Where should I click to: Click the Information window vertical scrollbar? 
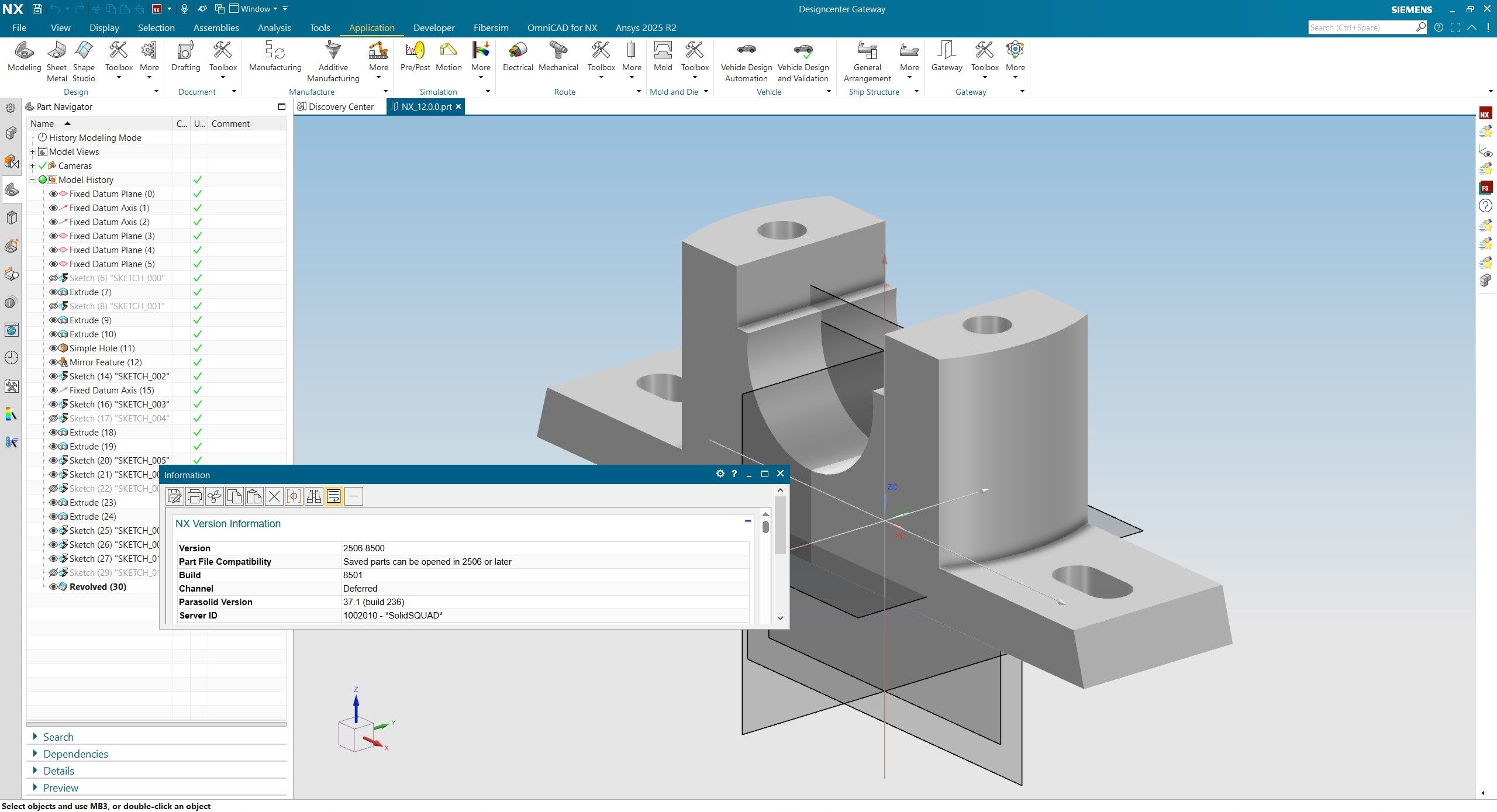[x=780, y=554]
